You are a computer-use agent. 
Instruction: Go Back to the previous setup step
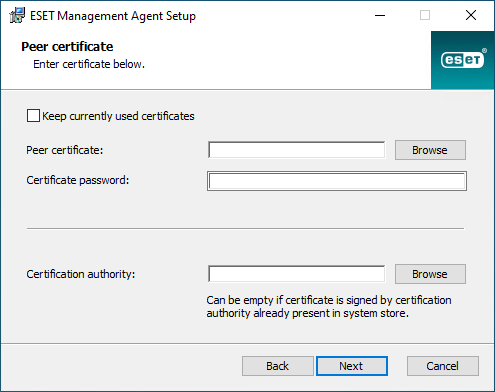pyautogui.click(x=278, y=366)
